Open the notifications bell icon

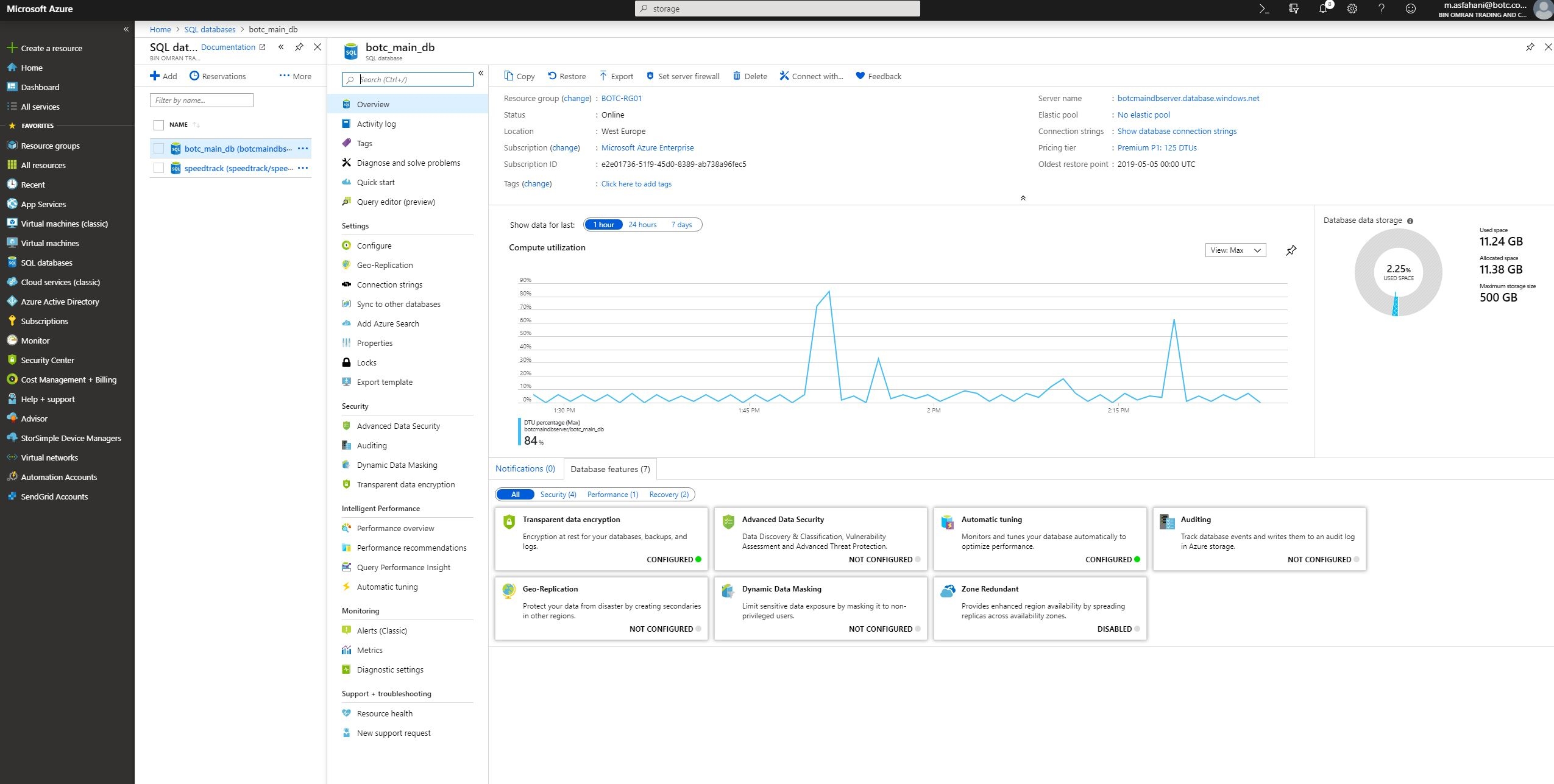pos(1322,9)
